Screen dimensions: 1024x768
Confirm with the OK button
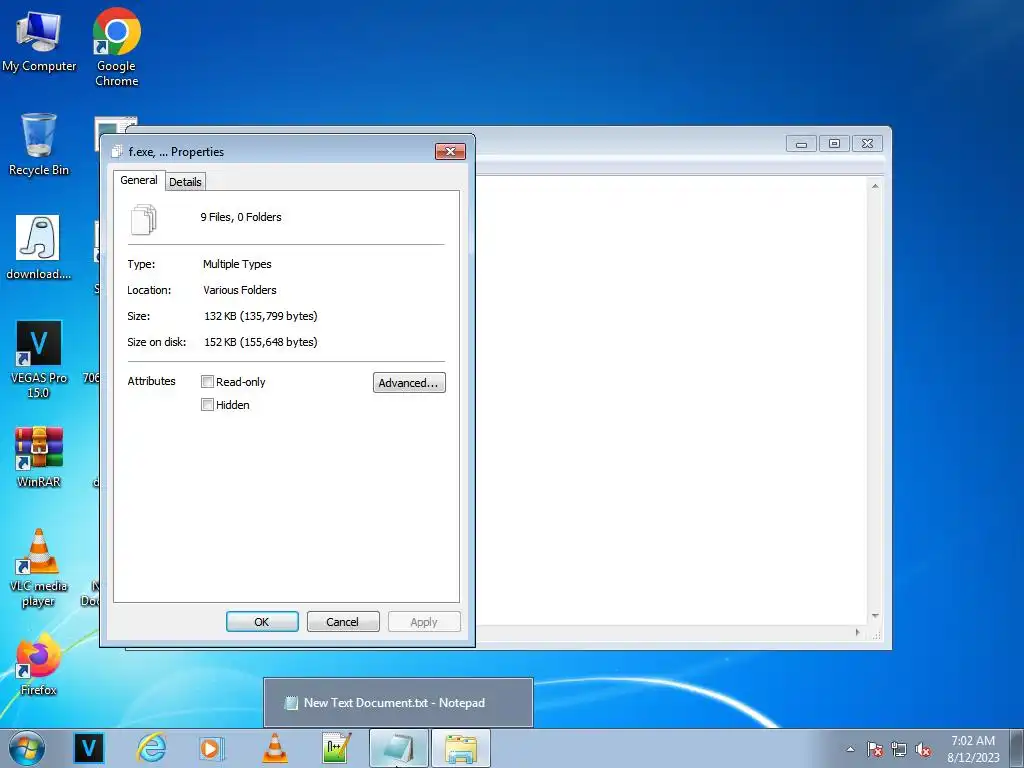262,622
